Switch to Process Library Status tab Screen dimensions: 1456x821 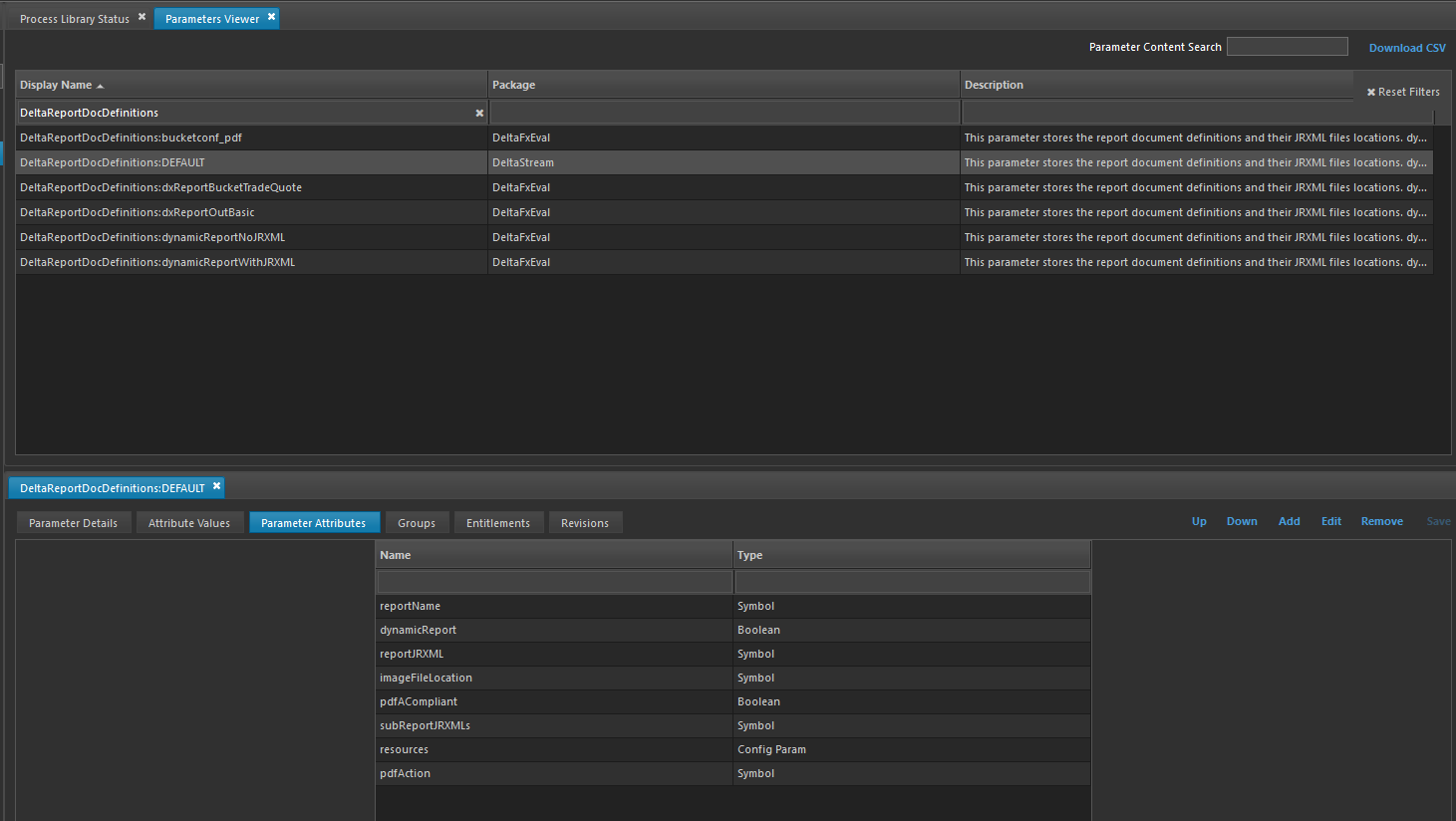click(75, 19)
